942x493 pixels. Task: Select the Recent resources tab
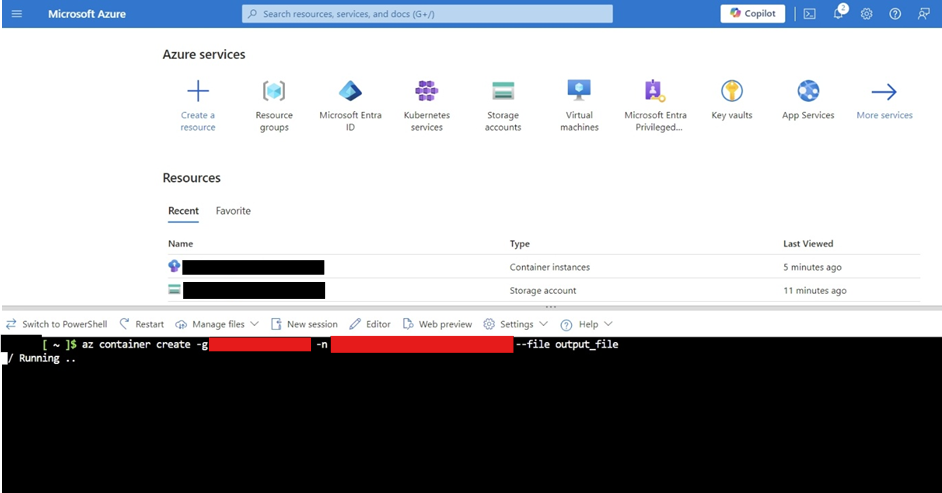pos(183,211)
